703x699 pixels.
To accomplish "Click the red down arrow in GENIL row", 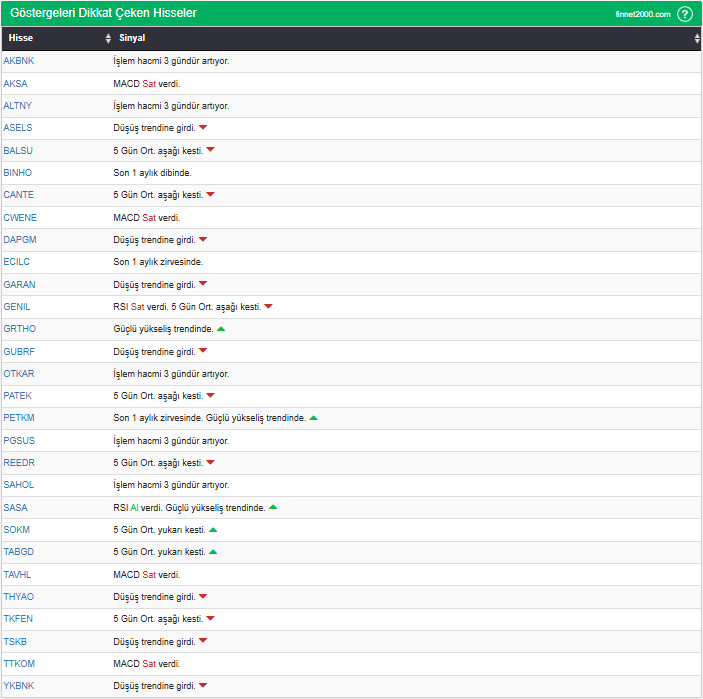I will coord(268,307).
